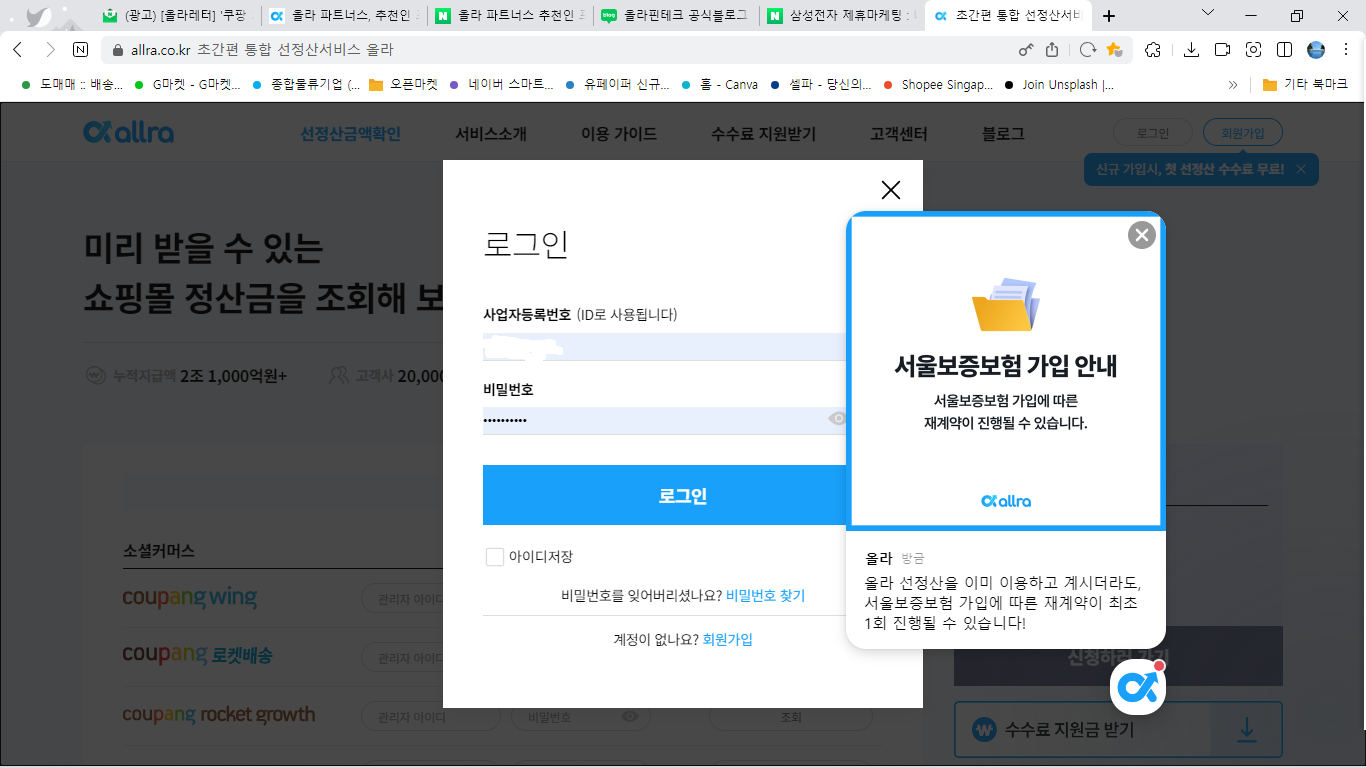Expand the tab search chevron
This screenshot has height=768, width=1366.
(x=1208, y=13)
